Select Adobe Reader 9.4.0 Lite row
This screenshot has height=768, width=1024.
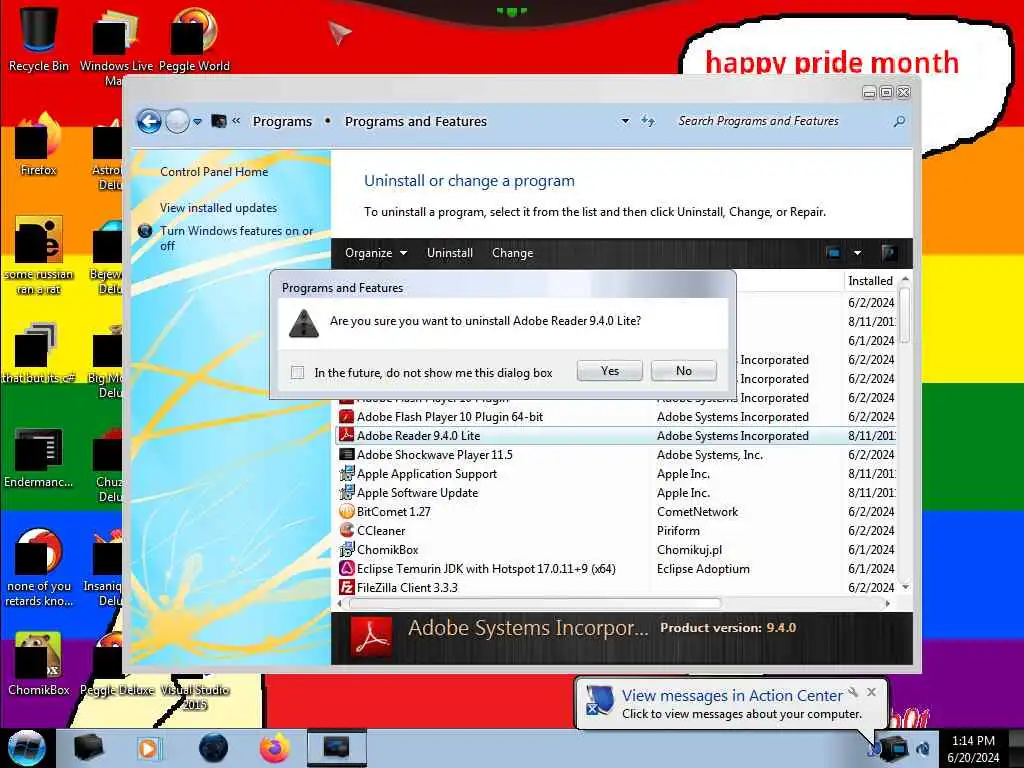coord(614,436)
